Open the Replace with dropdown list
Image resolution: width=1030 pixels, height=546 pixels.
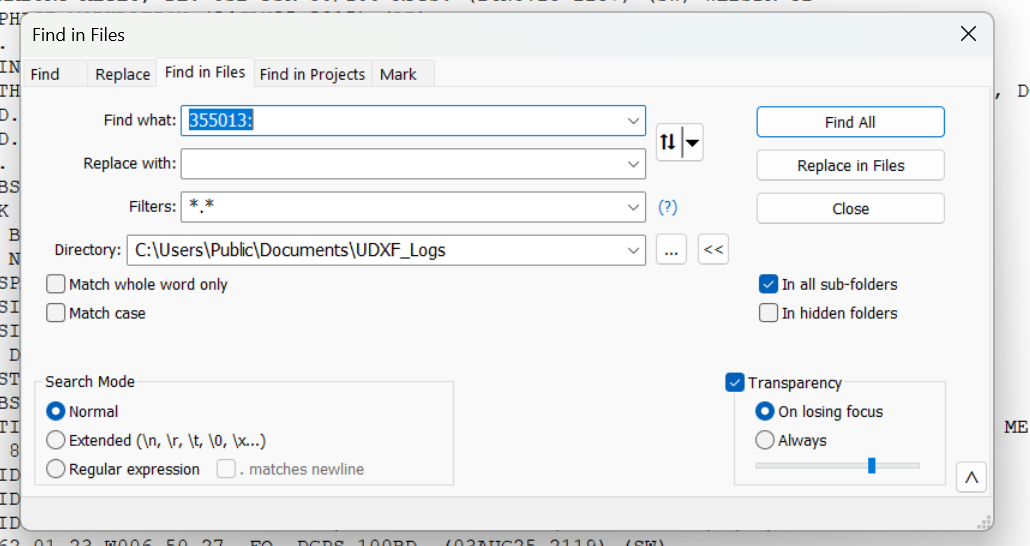coord(633,164)
